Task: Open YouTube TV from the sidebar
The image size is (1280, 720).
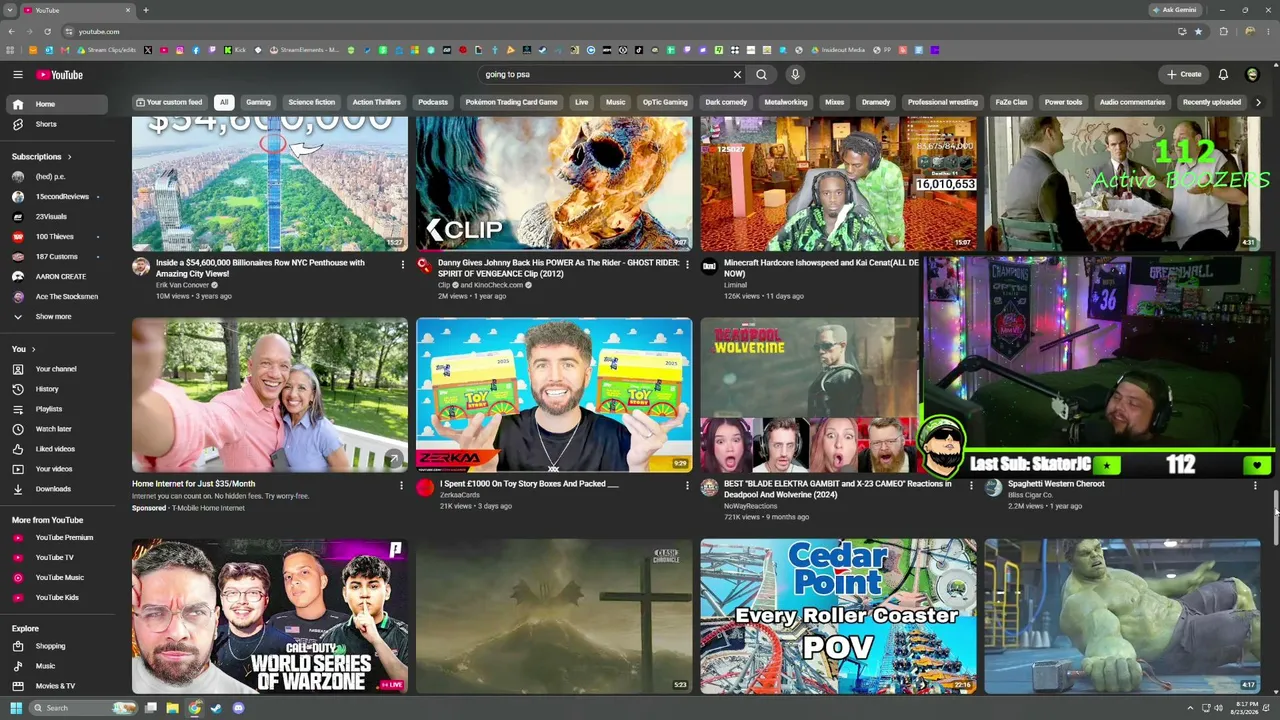Action: 59,558
